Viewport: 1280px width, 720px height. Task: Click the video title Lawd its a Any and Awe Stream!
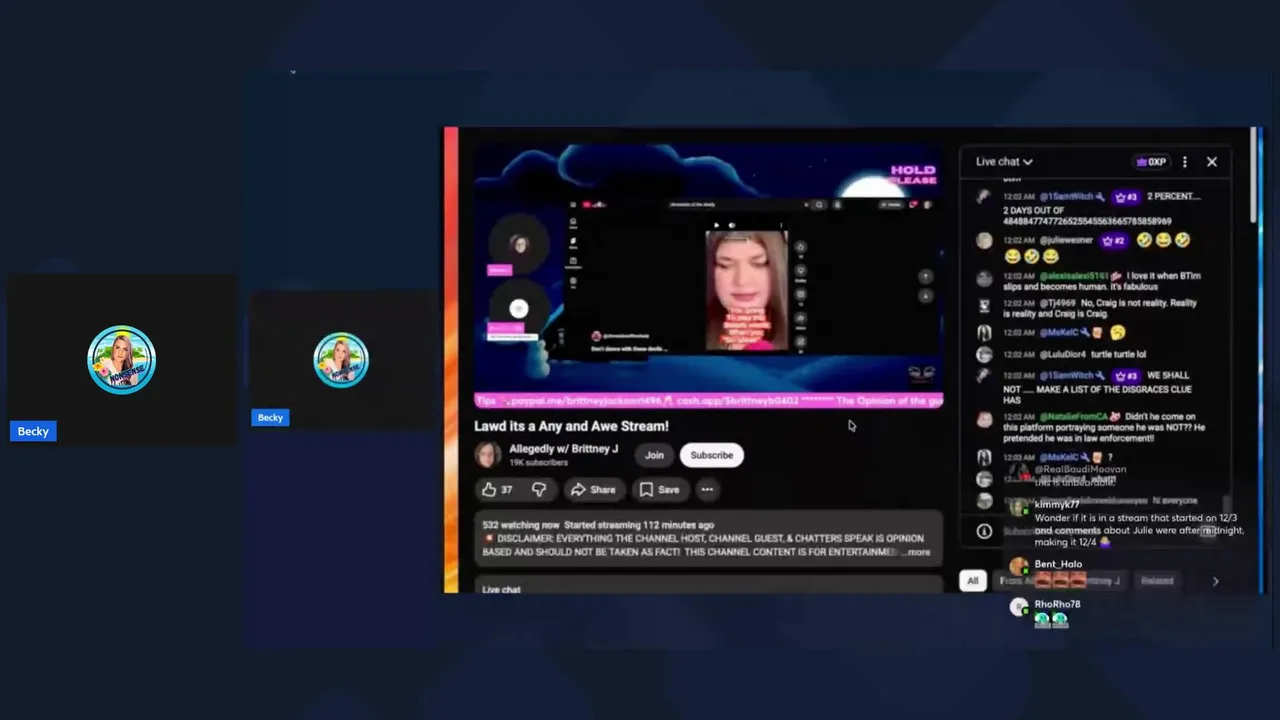coord(571,426)
